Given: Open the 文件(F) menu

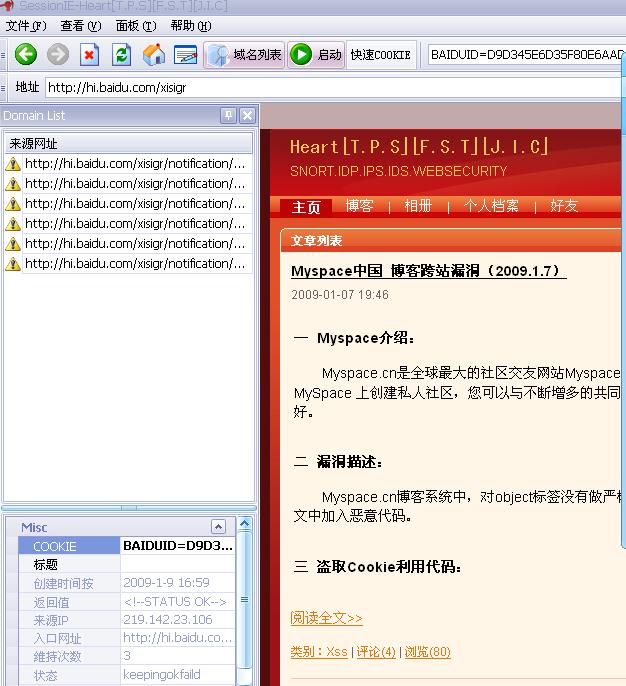Looking at the screenshot, I should point(26,26).
